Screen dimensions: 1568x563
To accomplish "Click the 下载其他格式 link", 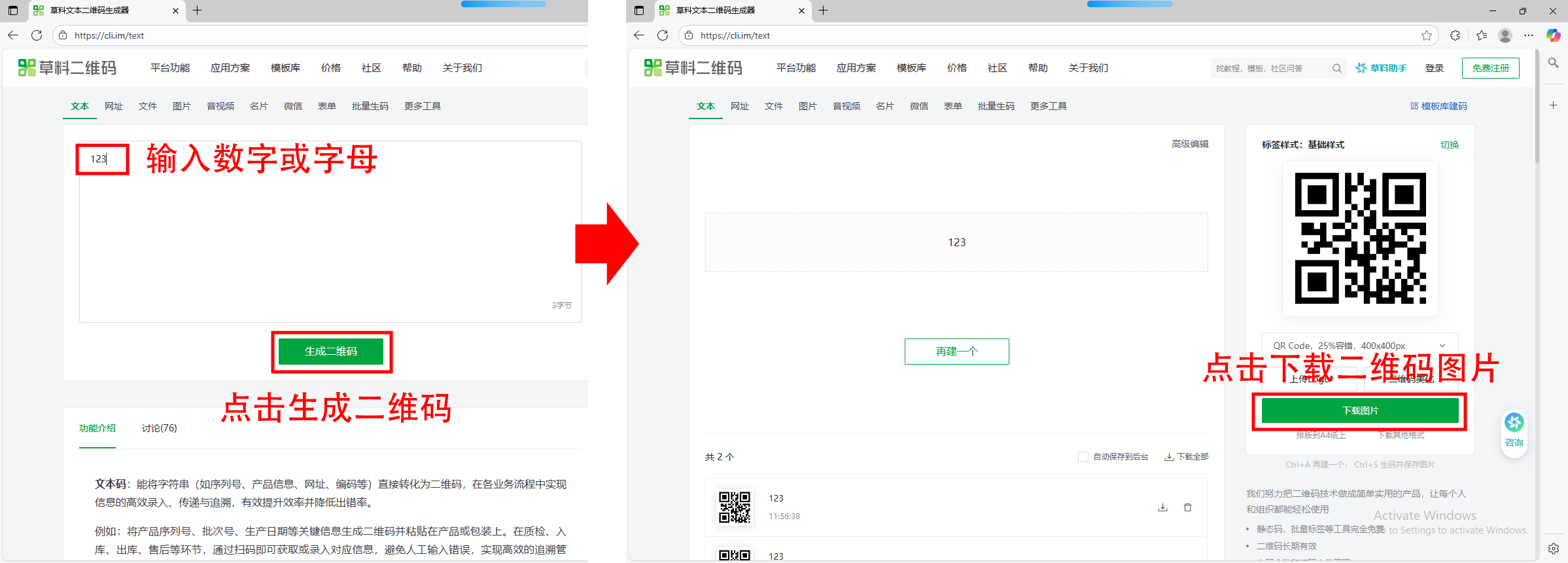I will (1401, 435).
